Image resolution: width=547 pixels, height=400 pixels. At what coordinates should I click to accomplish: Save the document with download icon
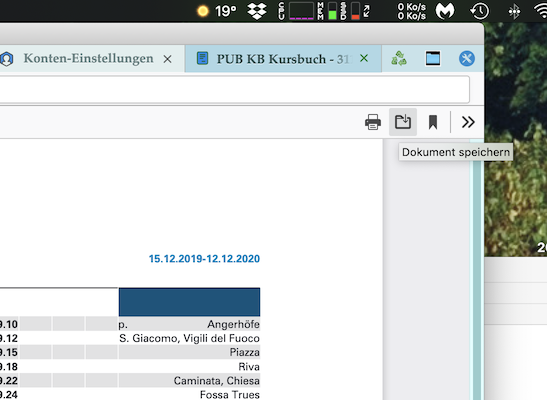[403, 122]
